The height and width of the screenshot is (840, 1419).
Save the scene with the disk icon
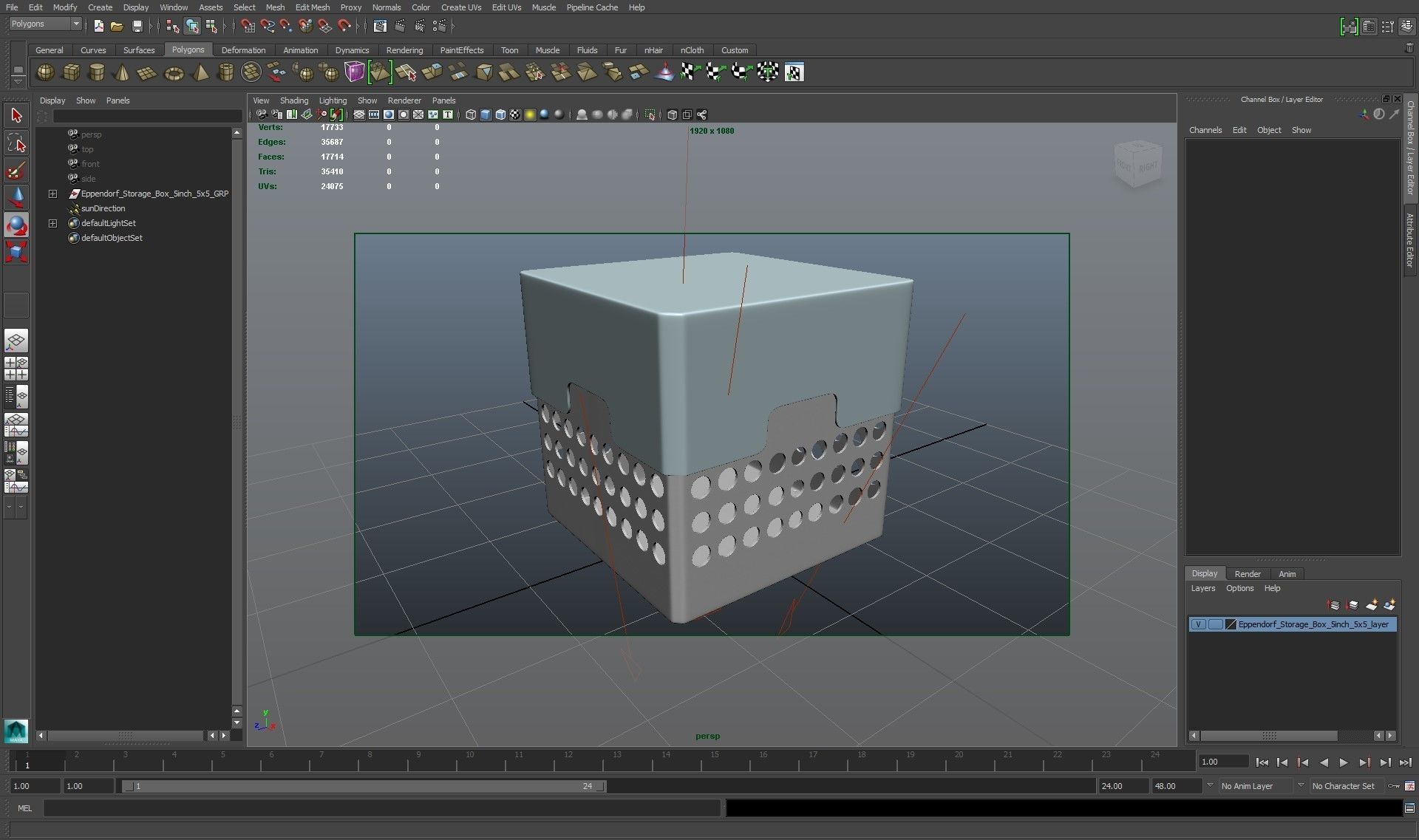137,27
